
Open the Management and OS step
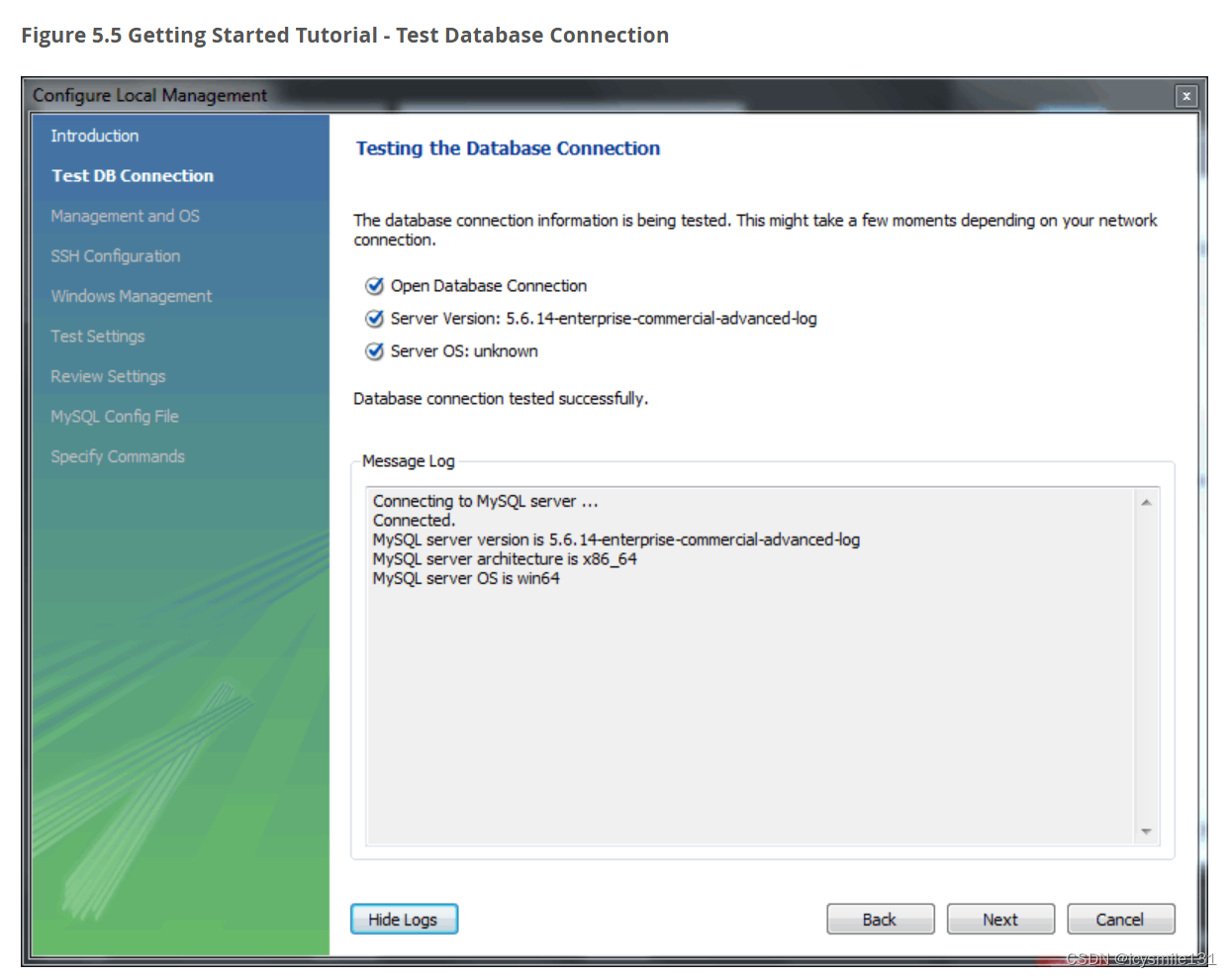pos(125,216)
